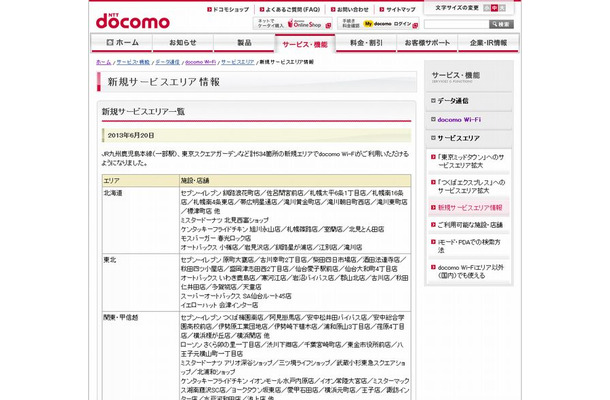The height and width of the screenshot is (400, 610).
Task: Open サービス・機能 tab
Action: click(305, 44)
